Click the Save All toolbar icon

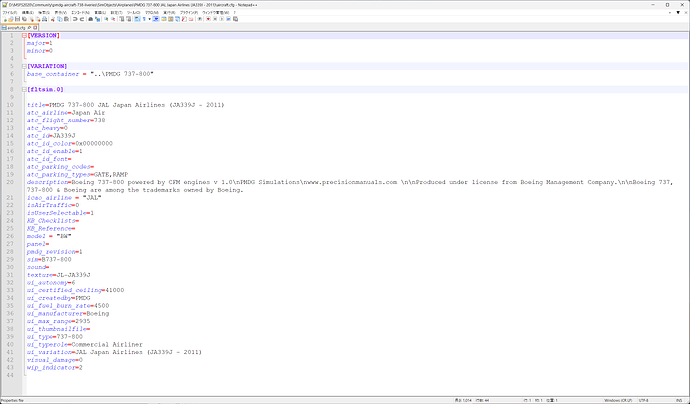pyautogui.click(x=24, y=19)
